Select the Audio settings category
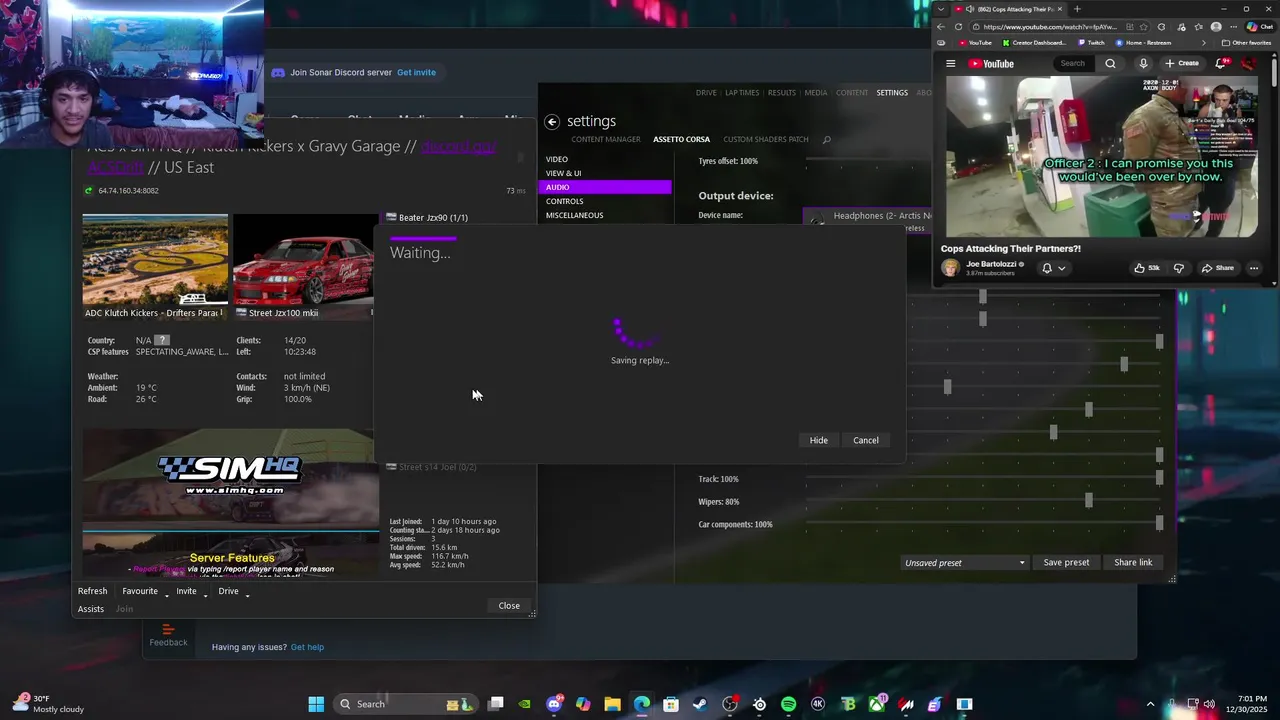 point(606,187)
